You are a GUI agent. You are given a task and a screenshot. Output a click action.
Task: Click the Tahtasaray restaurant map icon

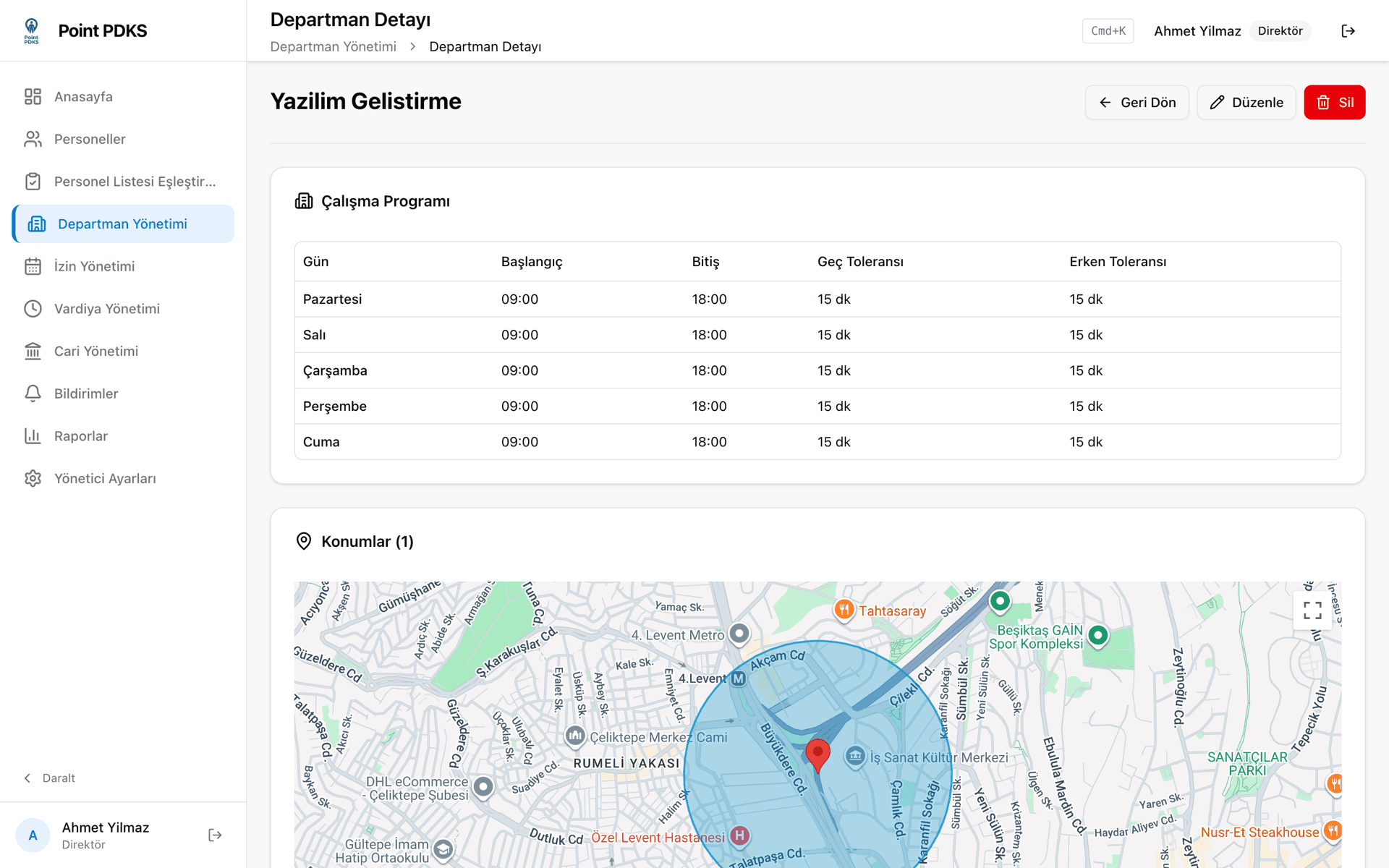click(x=844, y=610)
